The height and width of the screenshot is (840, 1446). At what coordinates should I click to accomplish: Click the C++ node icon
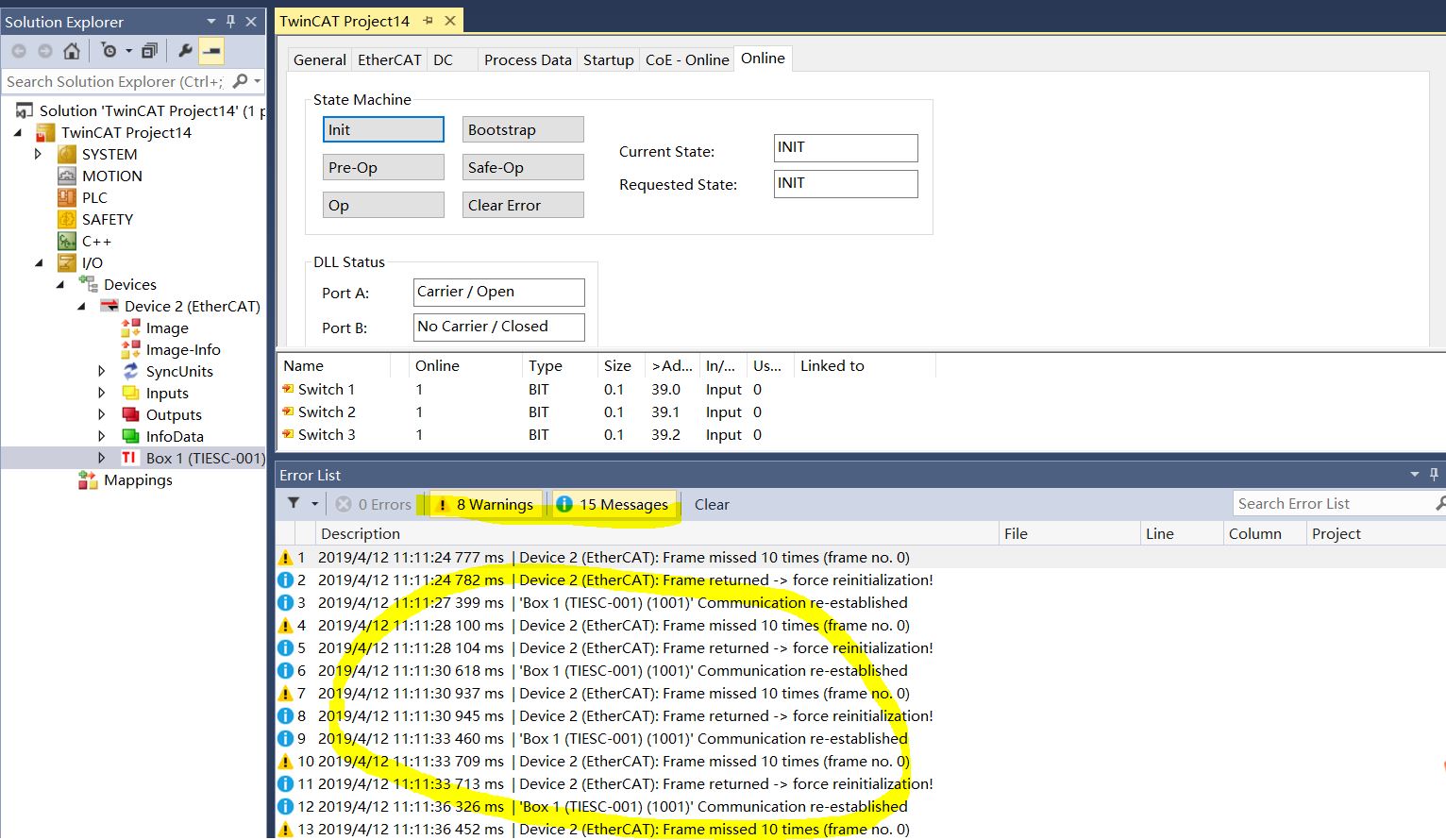pyautogui.click(x=67, y=241)
